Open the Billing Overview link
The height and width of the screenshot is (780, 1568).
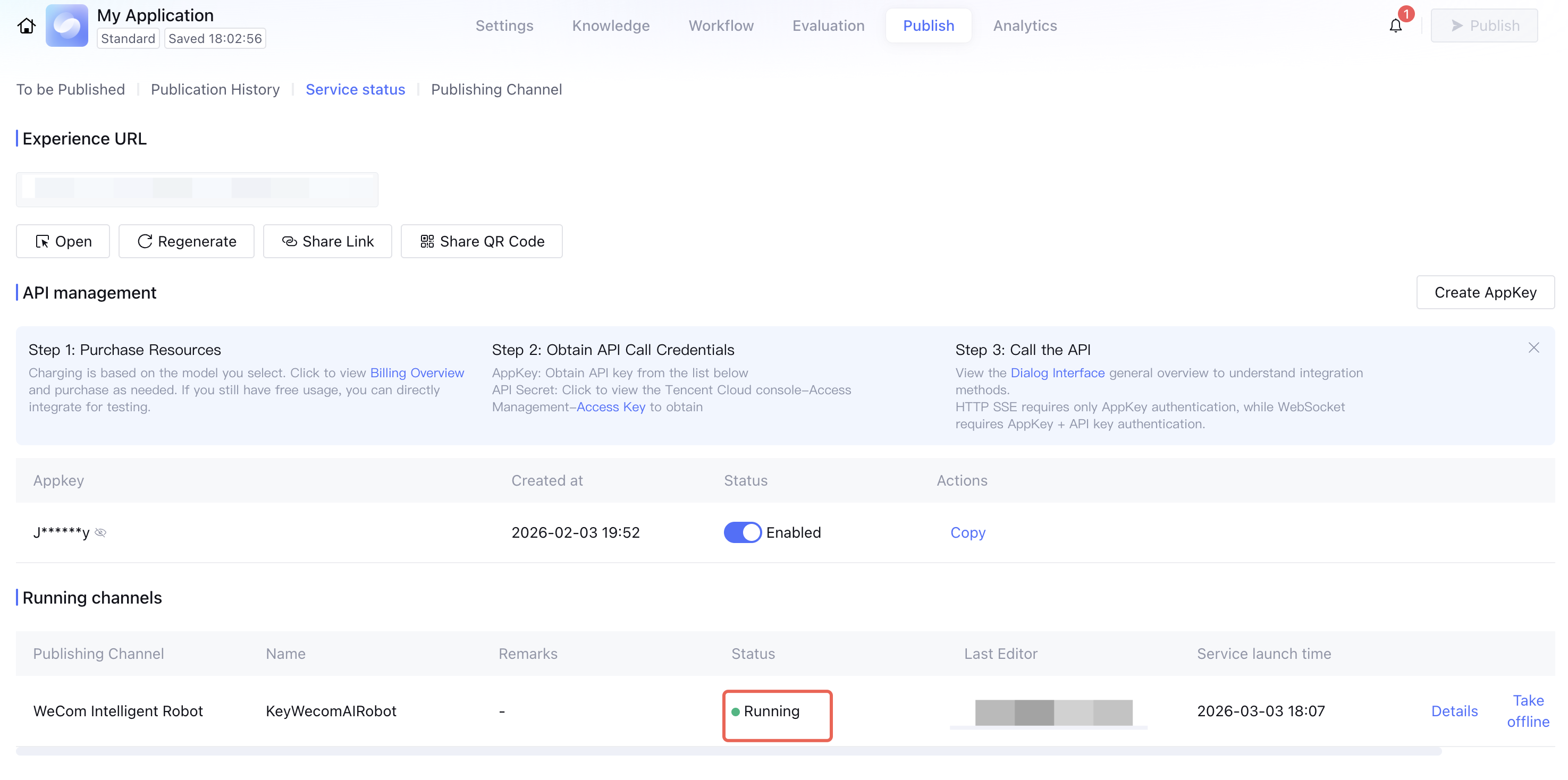[x=417, y=372]
